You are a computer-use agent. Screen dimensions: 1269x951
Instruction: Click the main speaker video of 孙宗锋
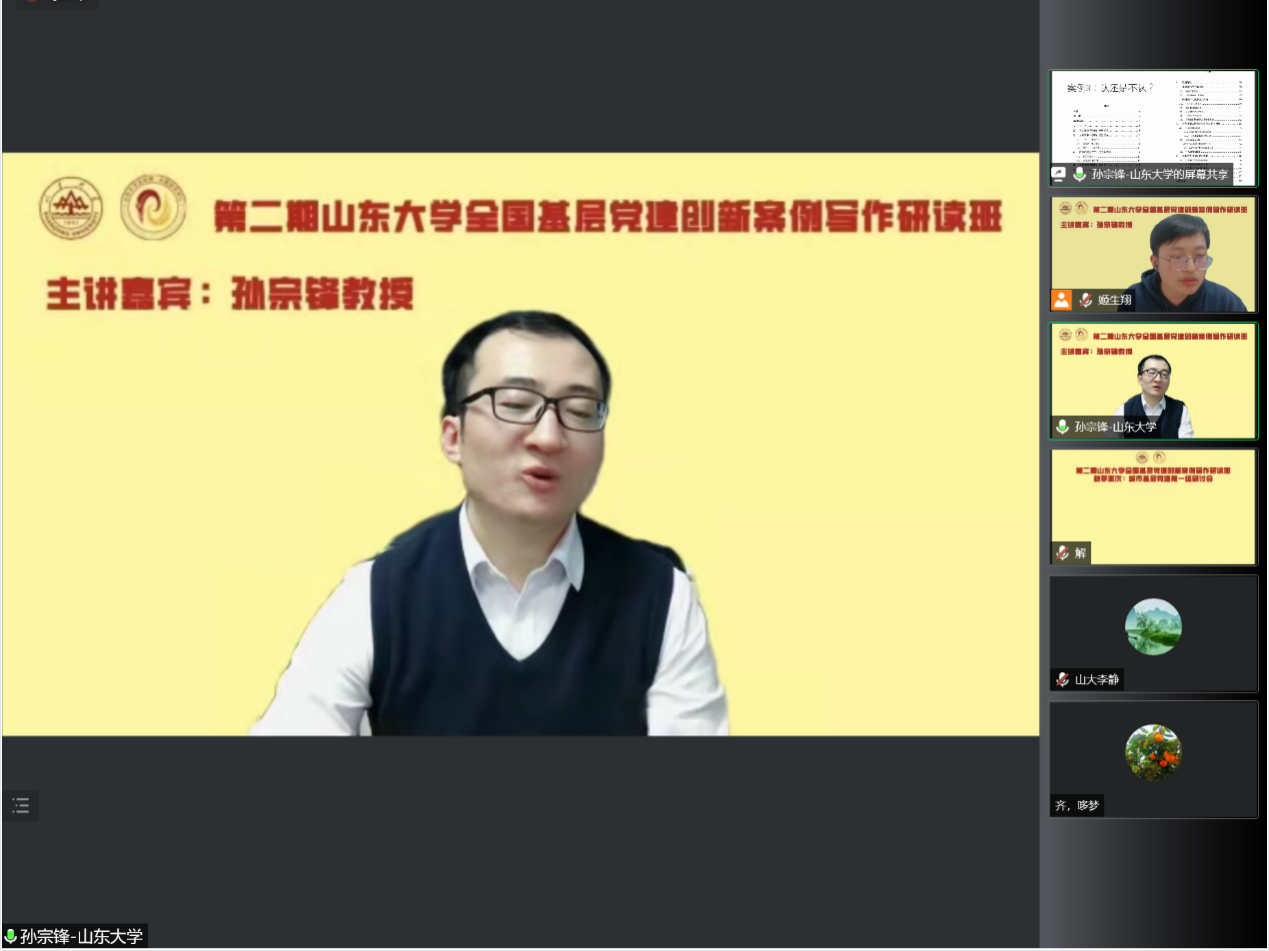pos(520,444)
